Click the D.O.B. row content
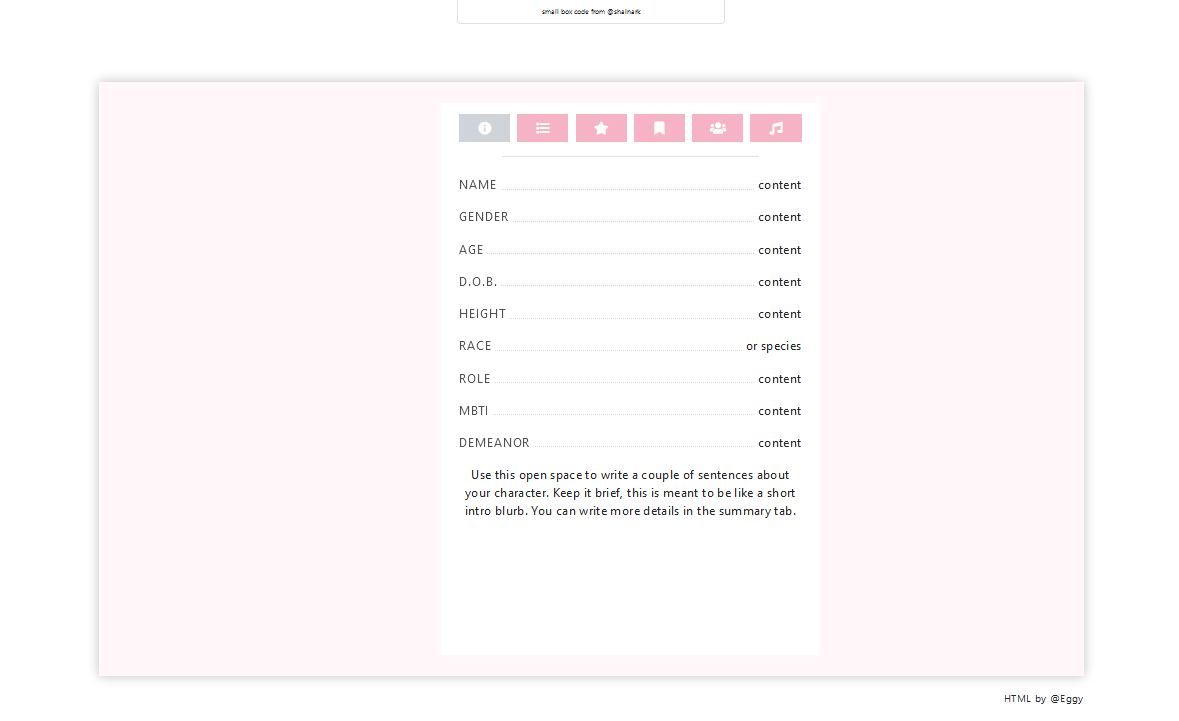This screenshot has width=1179, height=721. 780,281
